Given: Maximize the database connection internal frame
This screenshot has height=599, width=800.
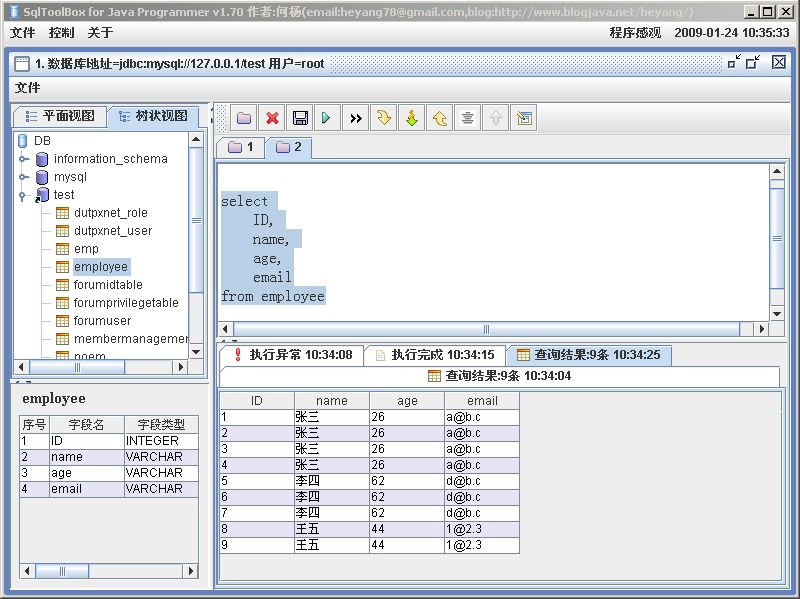Looking at the screenshot, I should pyautogui.click(x=753, y=62).
